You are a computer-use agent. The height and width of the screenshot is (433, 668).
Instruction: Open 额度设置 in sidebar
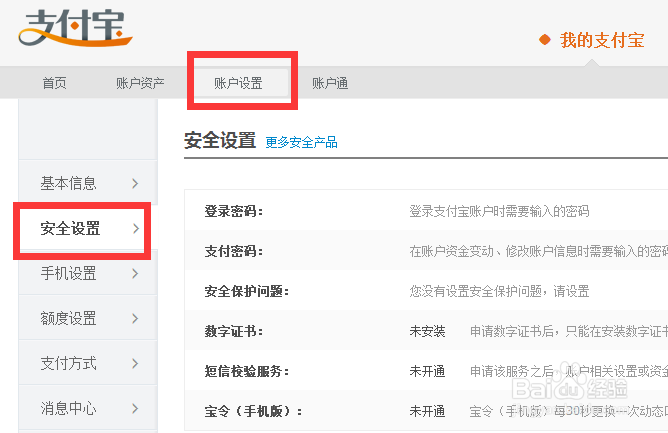click(x=88, y=318)
